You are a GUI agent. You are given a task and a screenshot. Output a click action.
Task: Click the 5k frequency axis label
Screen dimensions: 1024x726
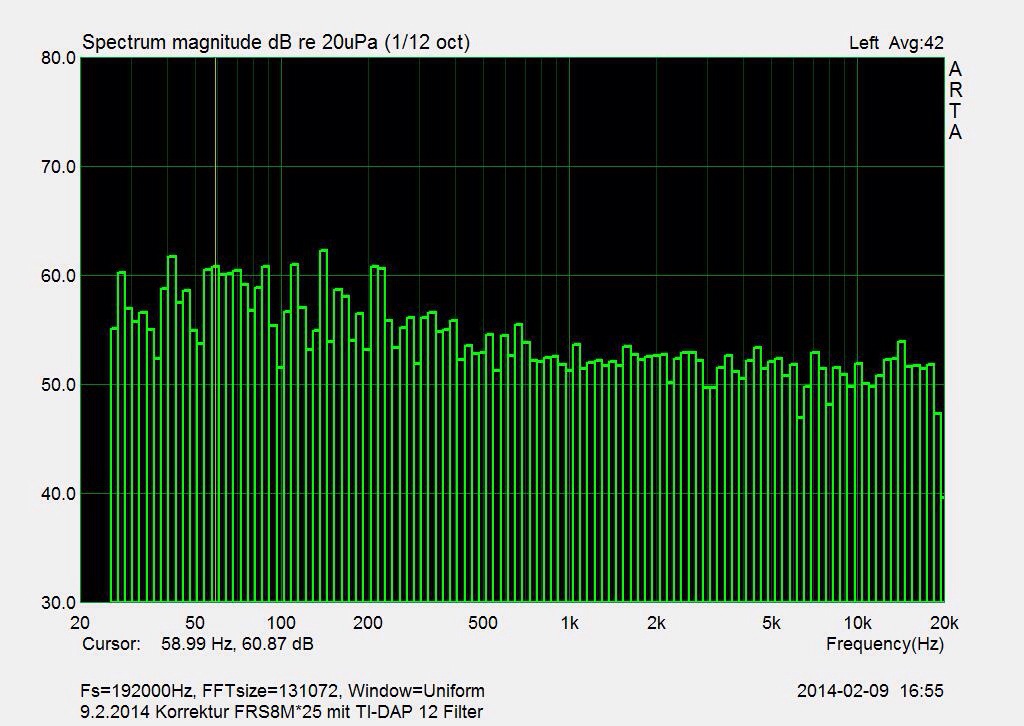[x=771, y=623]
